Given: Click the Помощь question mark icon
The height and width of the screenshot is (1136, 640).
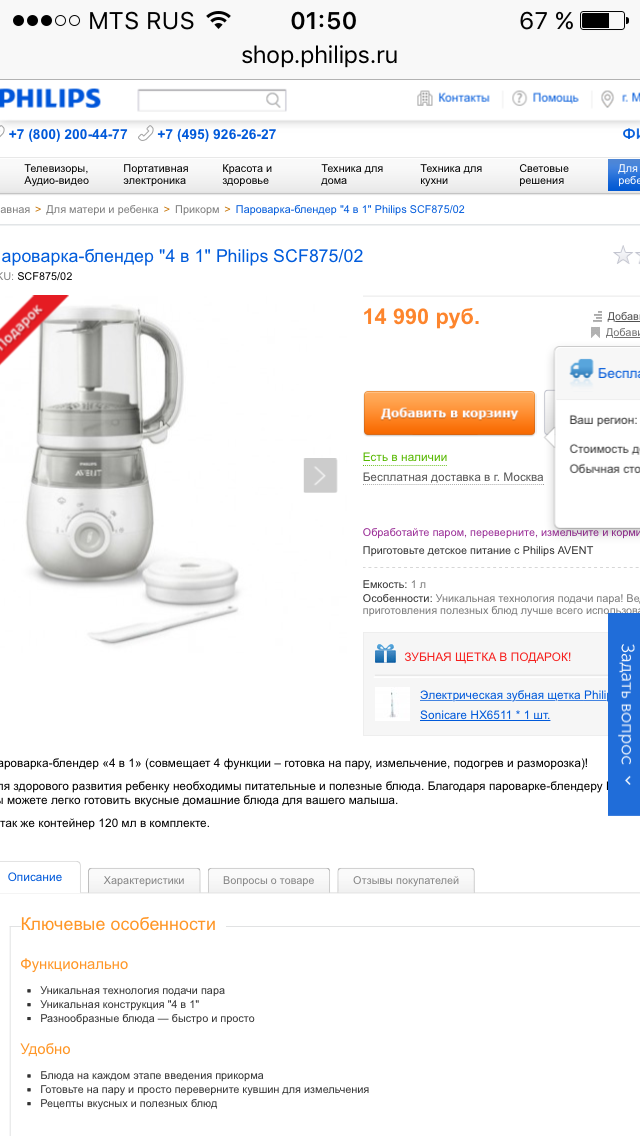Looking at the screenshot, I should point(519,98).
